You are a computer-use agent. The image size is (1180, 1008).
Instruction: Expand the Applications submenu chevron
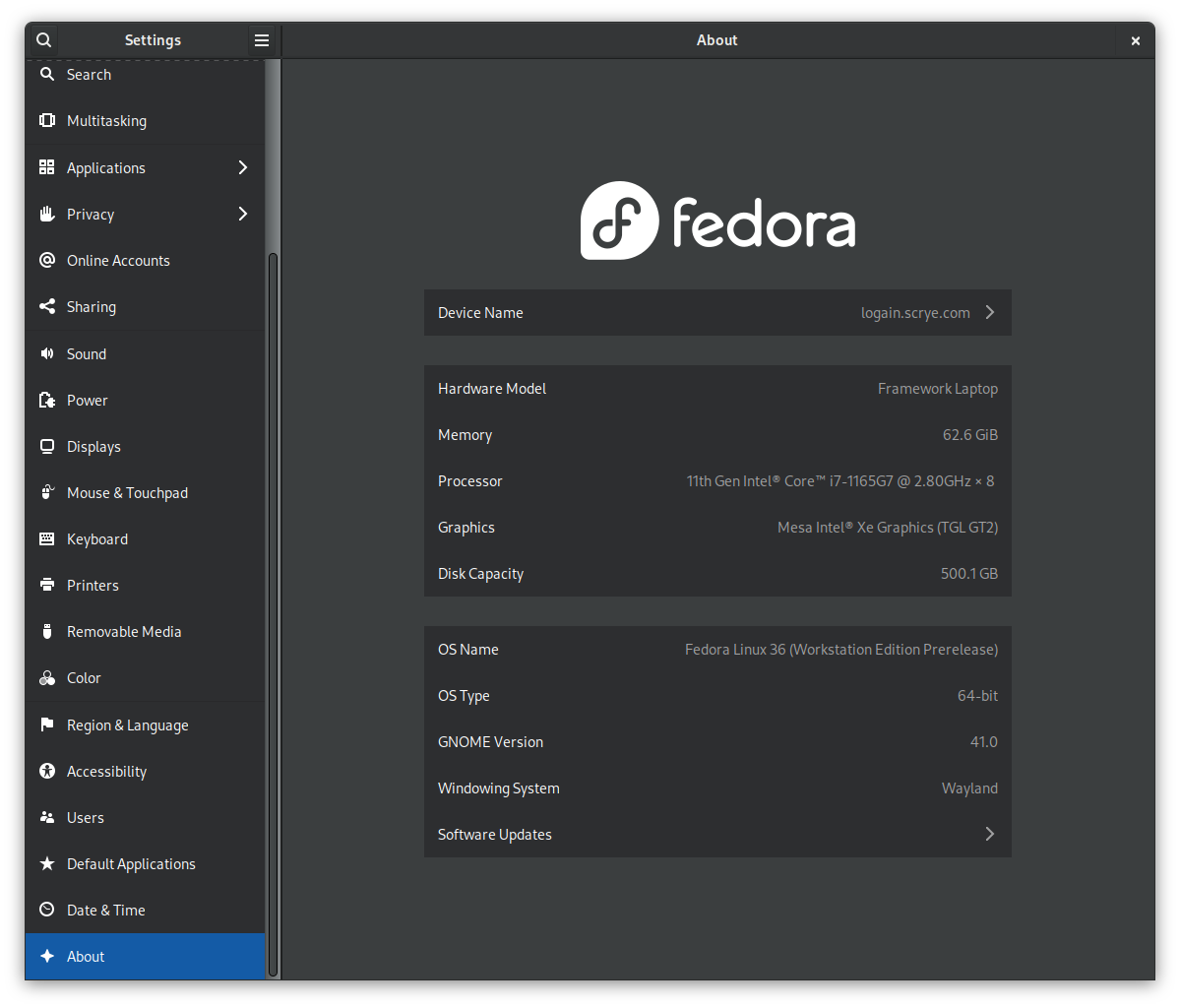[x=242, y=167]
